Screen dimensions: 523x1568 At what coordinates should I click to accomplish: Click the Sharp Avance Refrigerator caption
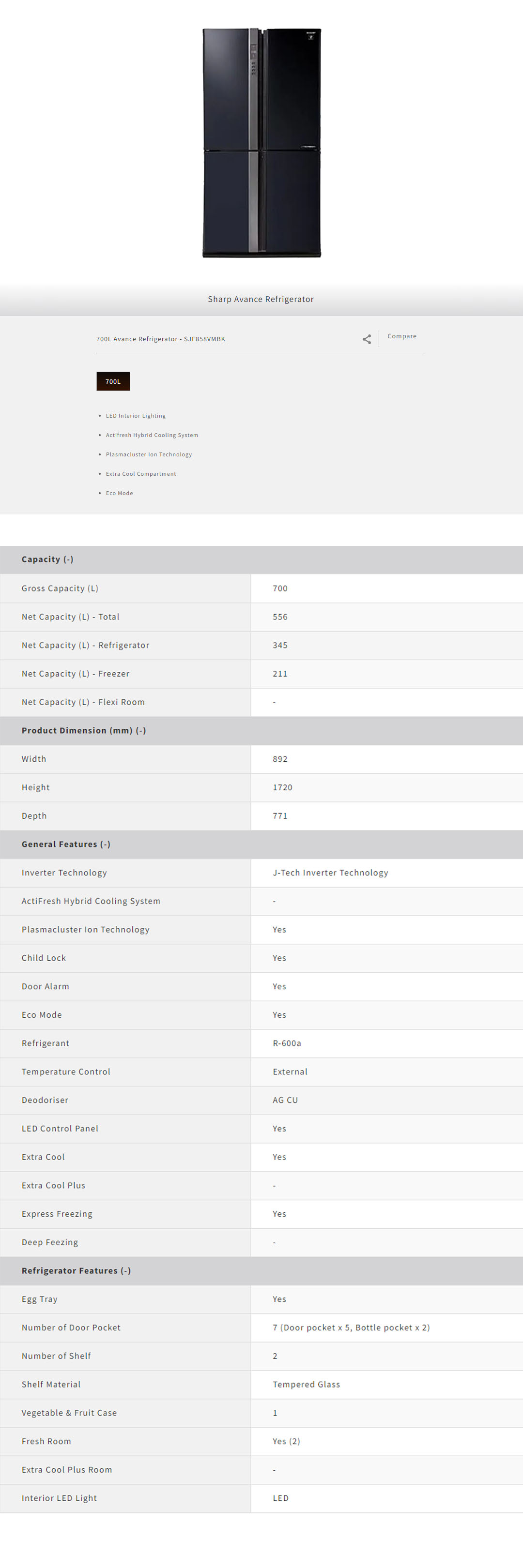pos(261,299)
